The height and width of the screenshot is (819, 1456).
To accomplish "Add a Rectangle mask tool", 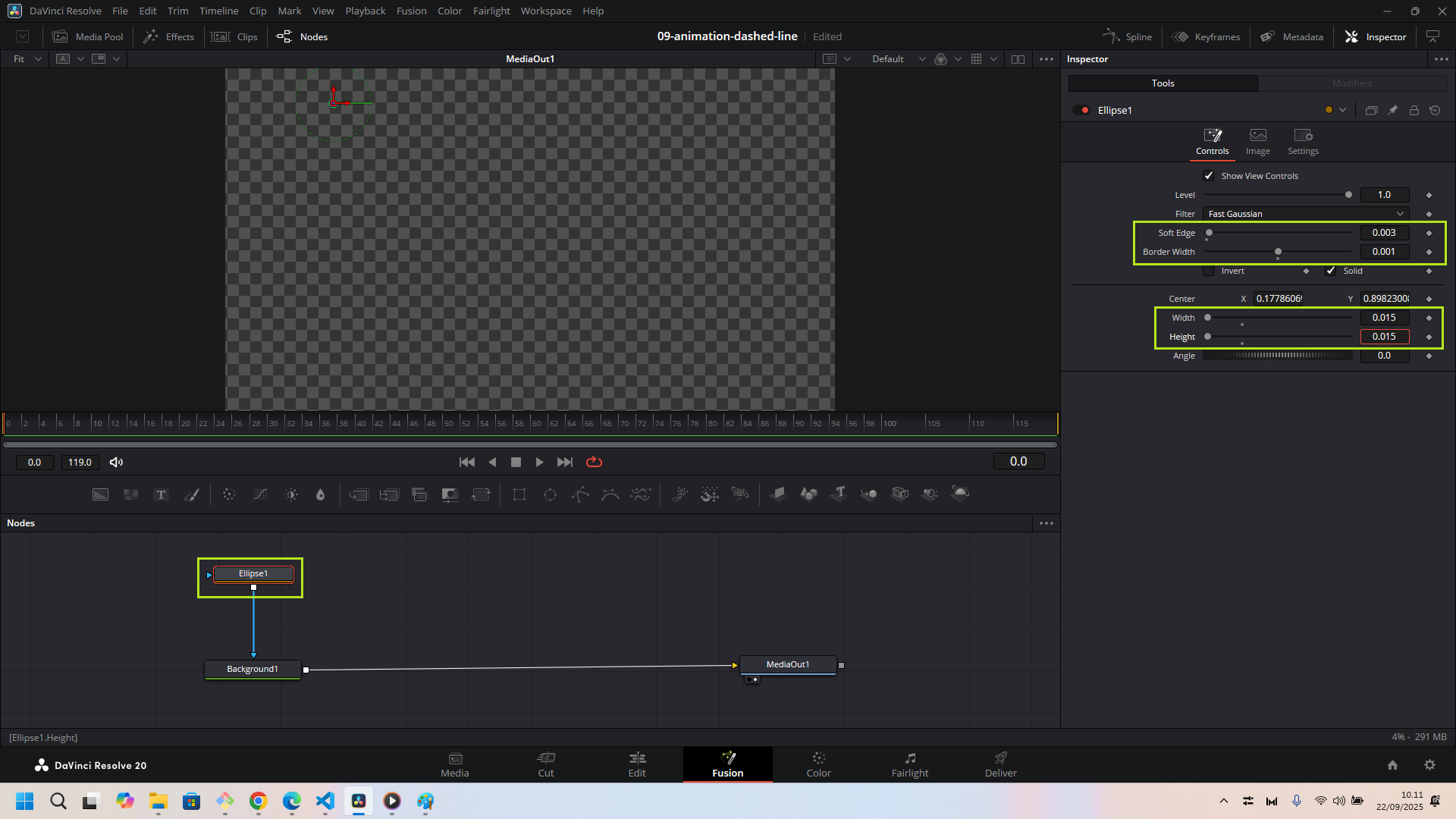I will coord(519,494).
